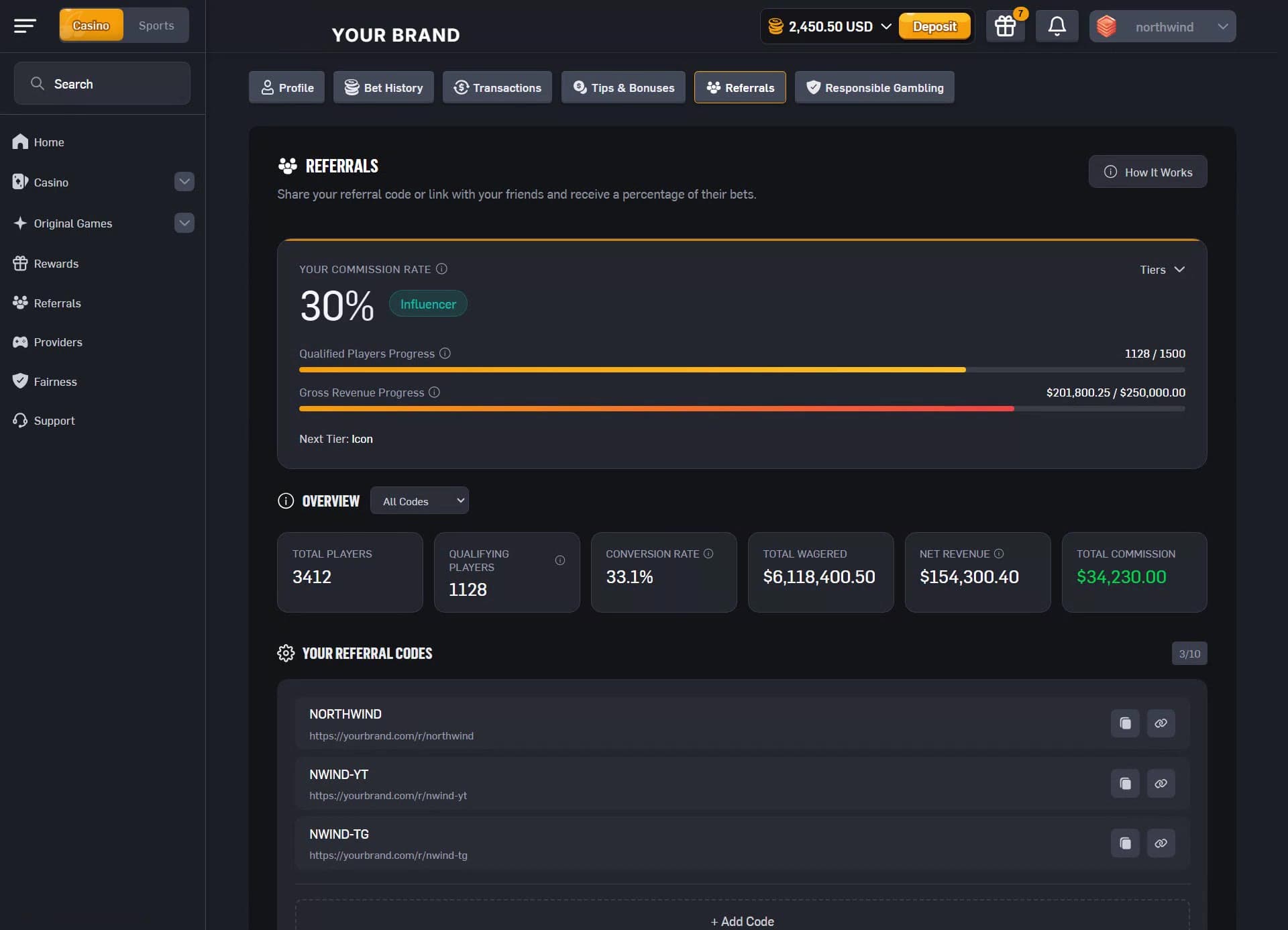Viewport: 1288px width, 930px height.
Task: Click + Add Code
Action: click(x=742, y=920)
